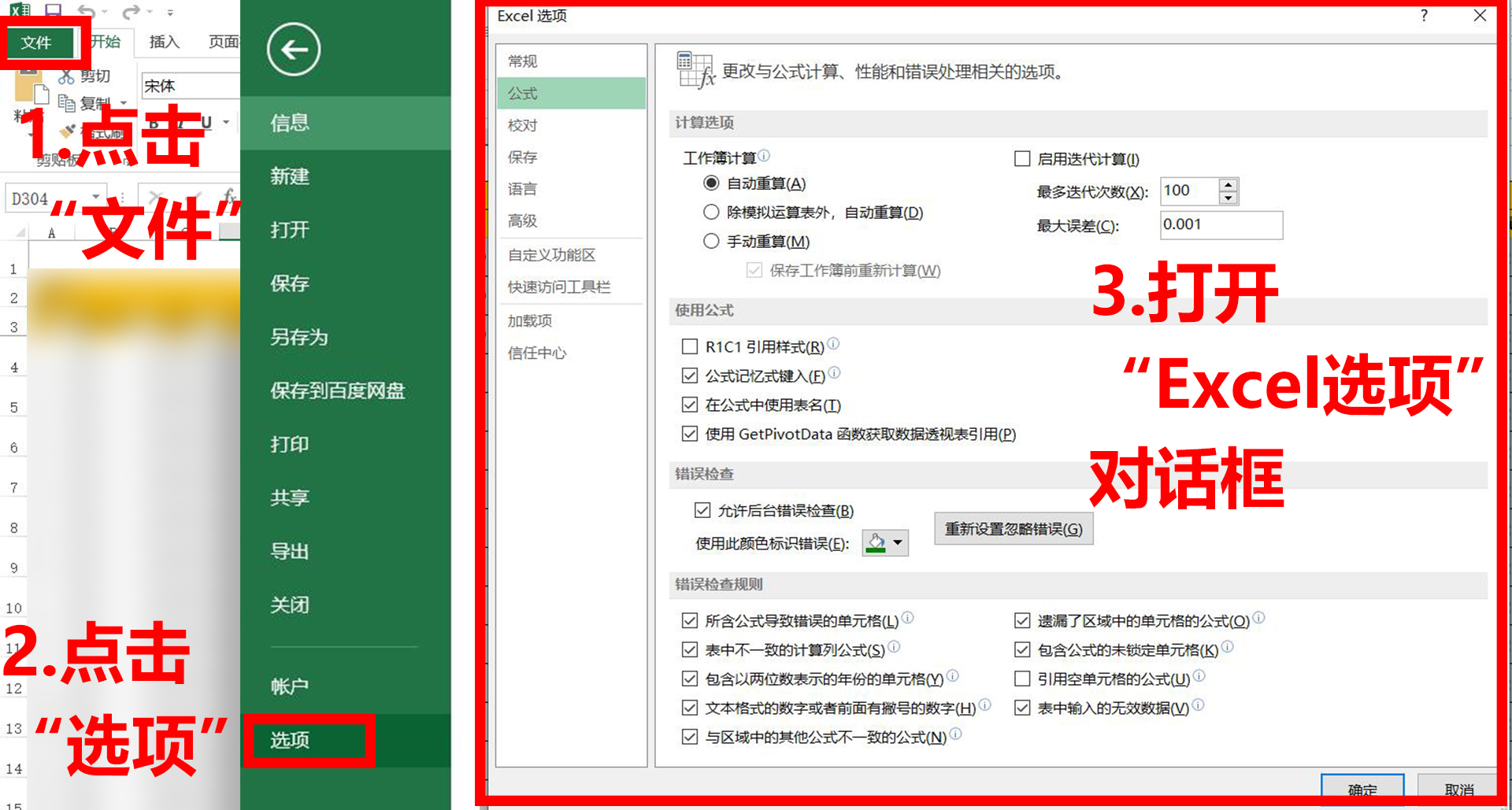
Task: Click the Redo icon in title bar
Action: (131, 11)
